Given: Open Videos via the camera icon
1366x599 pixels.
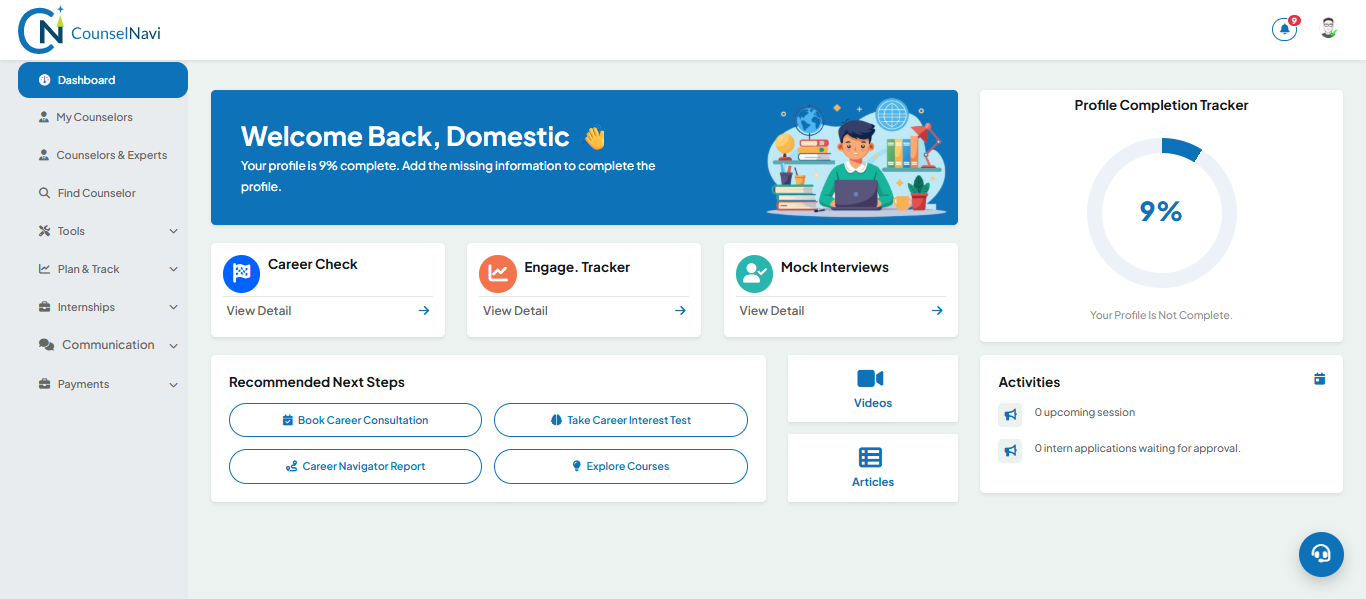Looking at the screenshot, I should click(x=870, y=379).
